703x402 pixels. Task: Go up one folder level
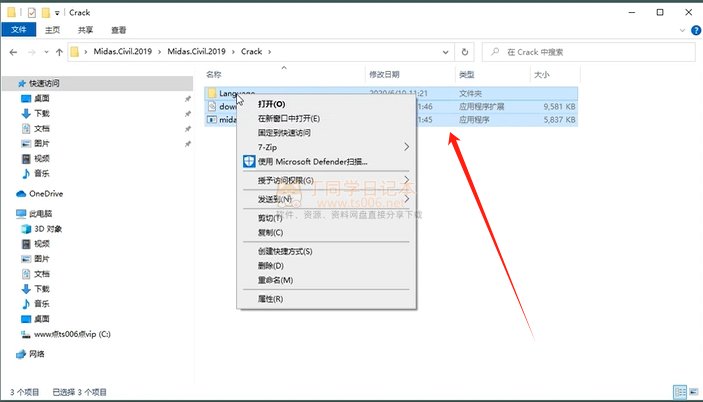[x=59, y=52]
